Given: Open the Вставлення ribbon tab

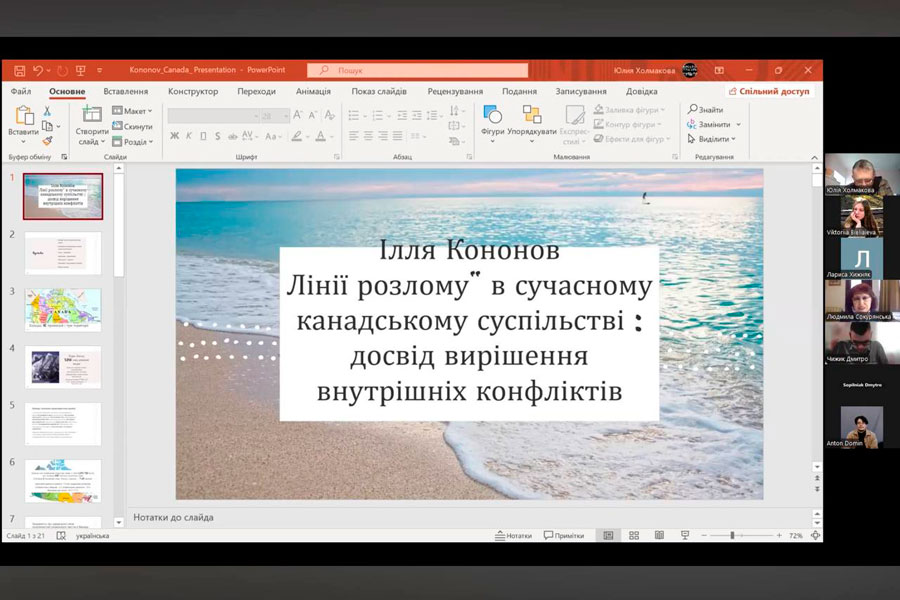Looking at the screenshot, I should tap(126, 91).
